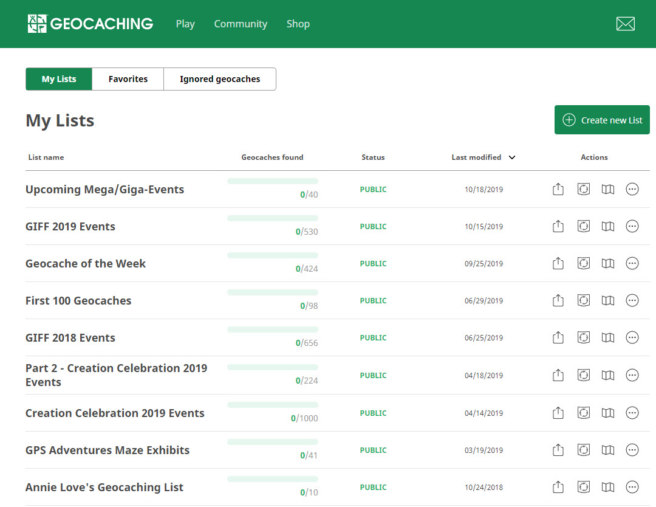Screen dimensions: 656x507
Task: Click the Geocaching logo
Action: point(90,24)
